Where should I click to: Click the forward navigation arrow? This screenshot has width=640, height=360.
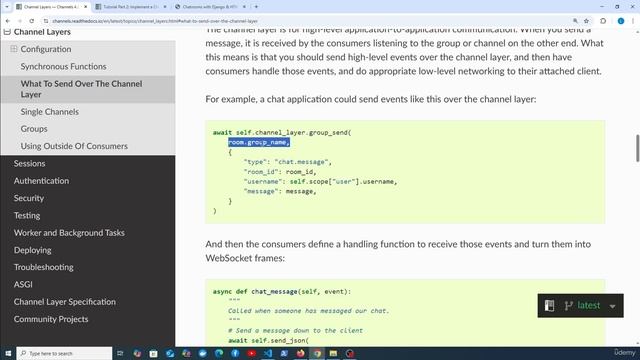click(x=20, y=21)
